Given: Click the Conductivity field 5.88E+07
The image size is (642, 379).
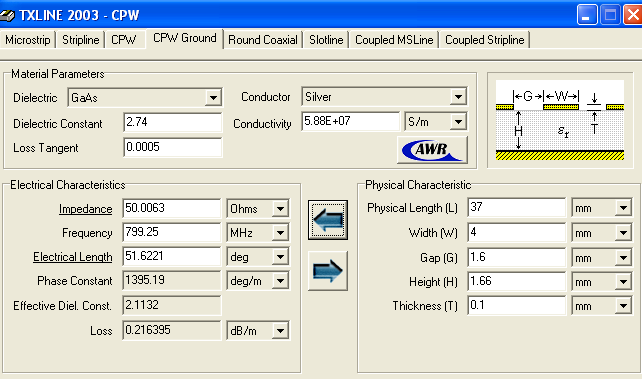Looking at the screenshot, I should tap(350, 121).
